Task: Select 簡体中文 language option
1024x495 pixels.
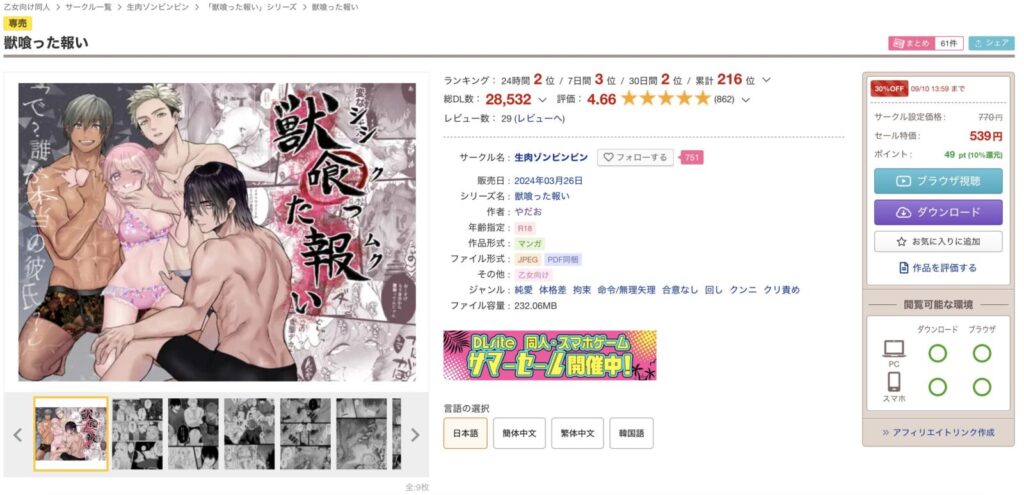Action: (519, 433)
